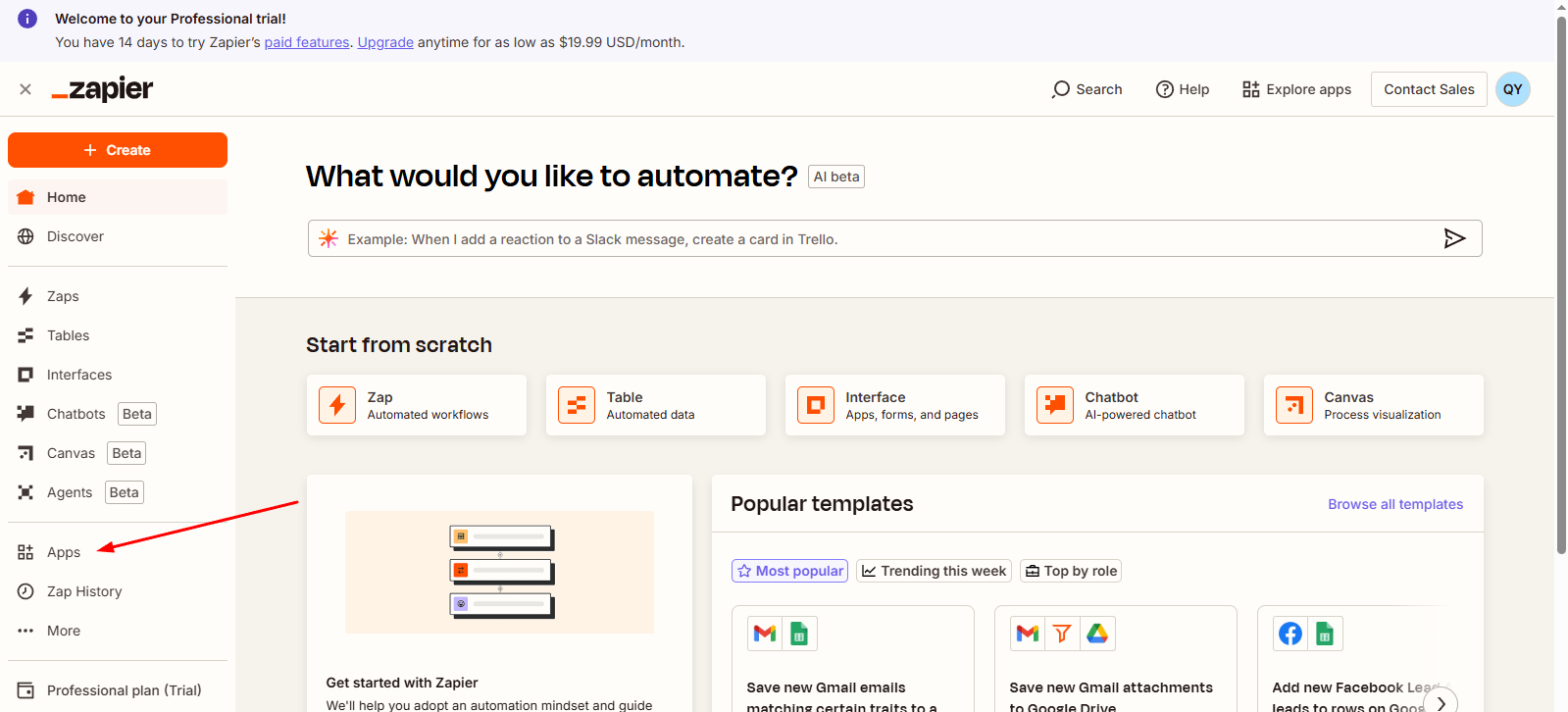Click the page vertical scrollbar
The width and height of the screenshot is (1568, 712).
point(1561,284)
